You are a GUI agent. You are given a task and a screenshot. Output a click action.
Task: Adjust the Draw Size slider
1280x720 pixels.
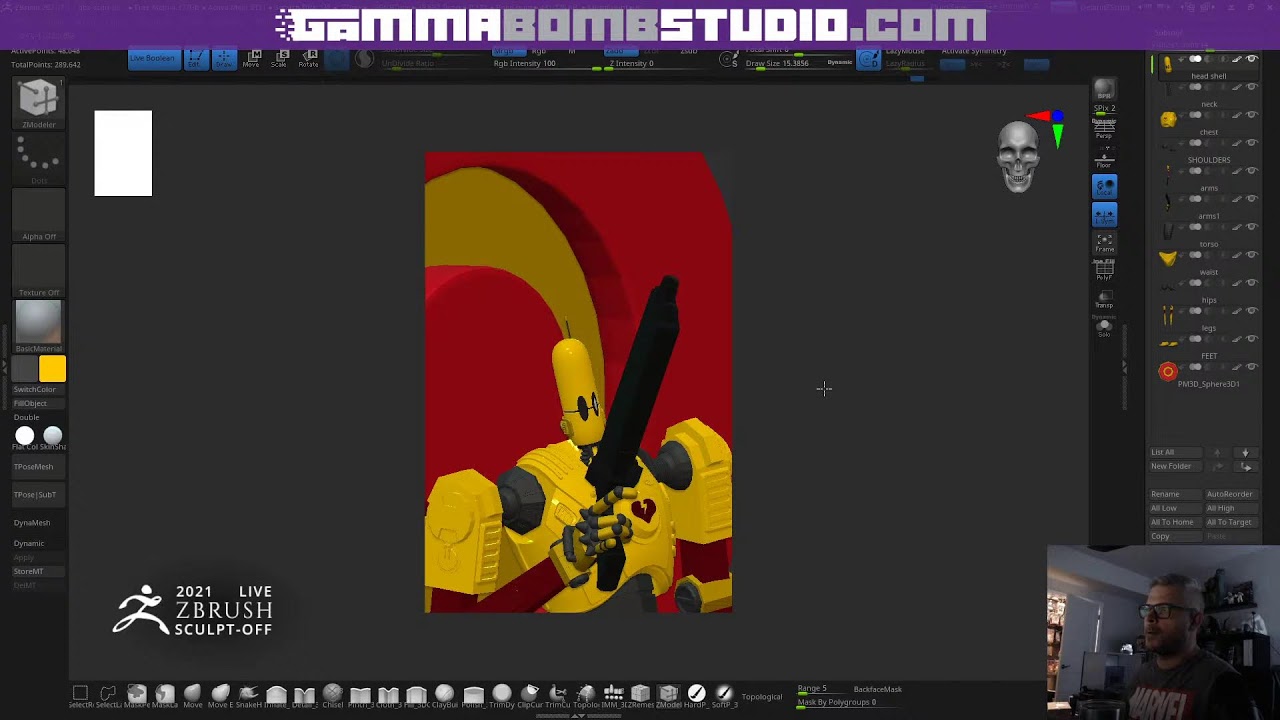[800, 64]
